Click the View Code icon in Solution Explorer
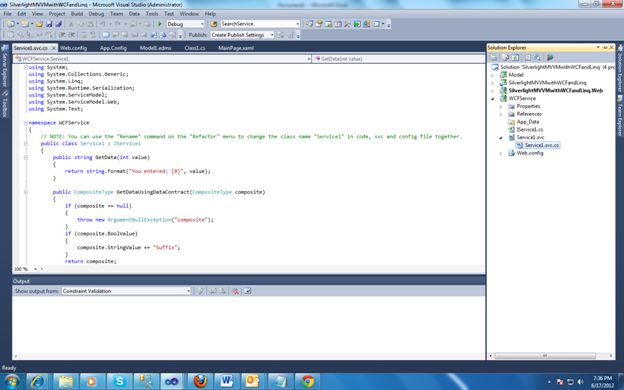The height and width of the screenshot is (390, 624). tap(528, 58)
